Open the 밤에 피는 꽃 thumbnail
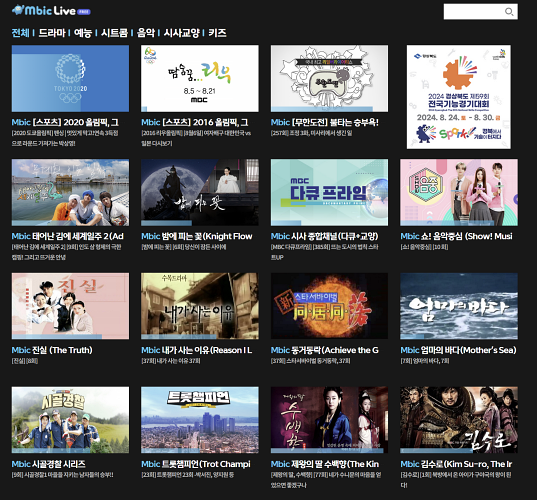Viewport: 537px width, 500px height. (x=200, y=192)
